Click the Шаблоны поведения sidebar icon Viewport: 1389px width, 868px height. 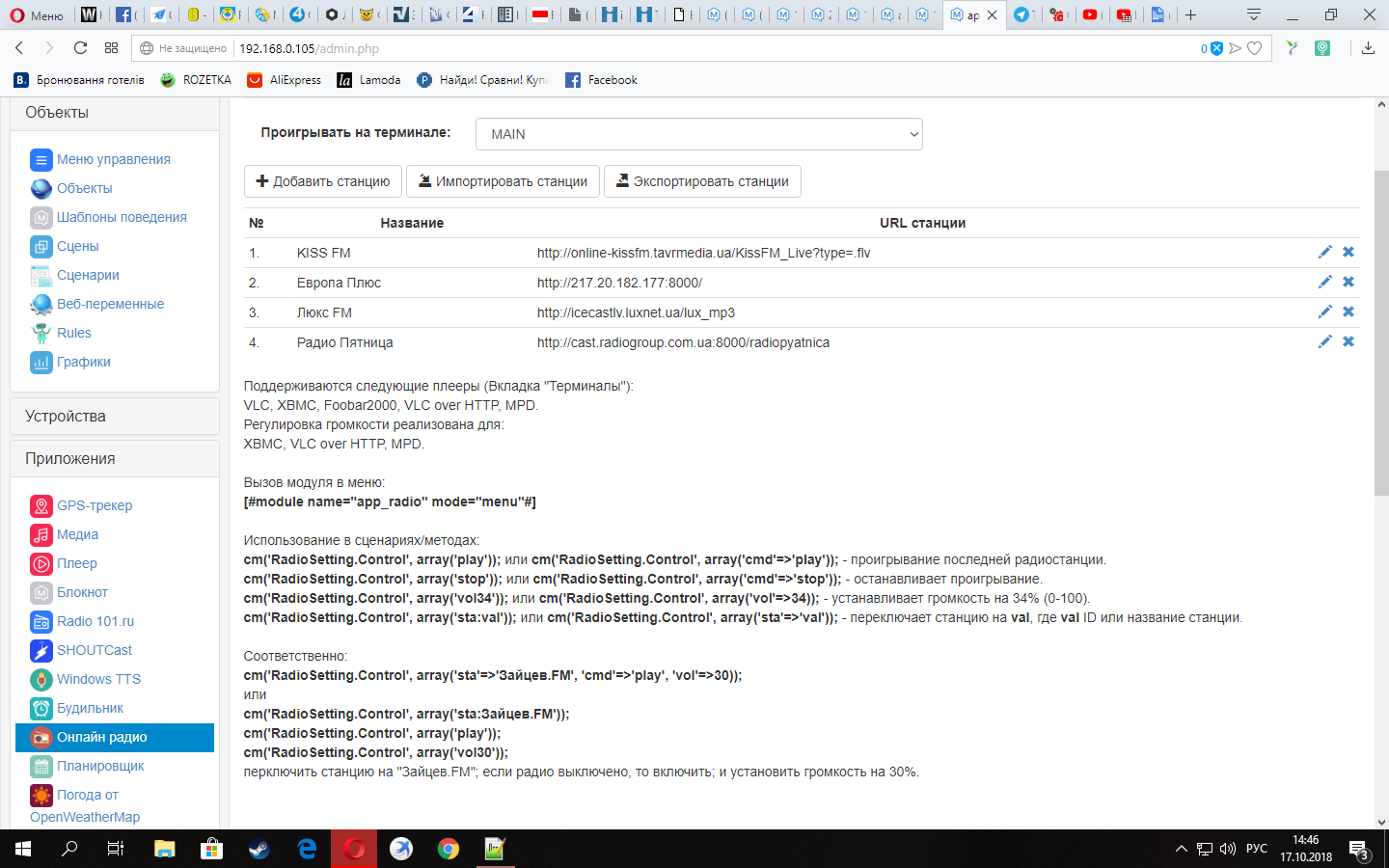(x=41, y=217)
